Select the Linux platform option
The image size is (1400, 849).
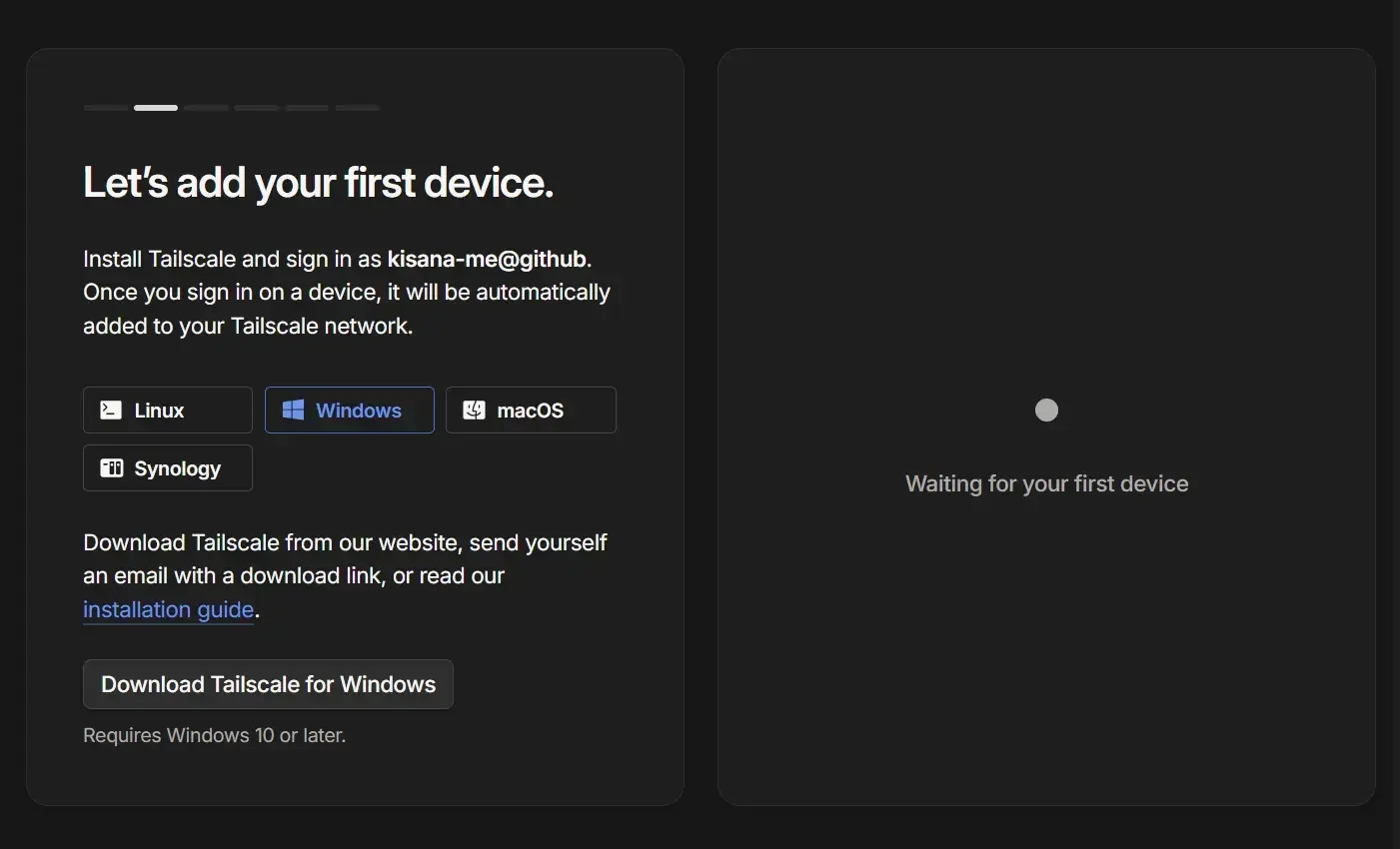click(x=167, y=411)
